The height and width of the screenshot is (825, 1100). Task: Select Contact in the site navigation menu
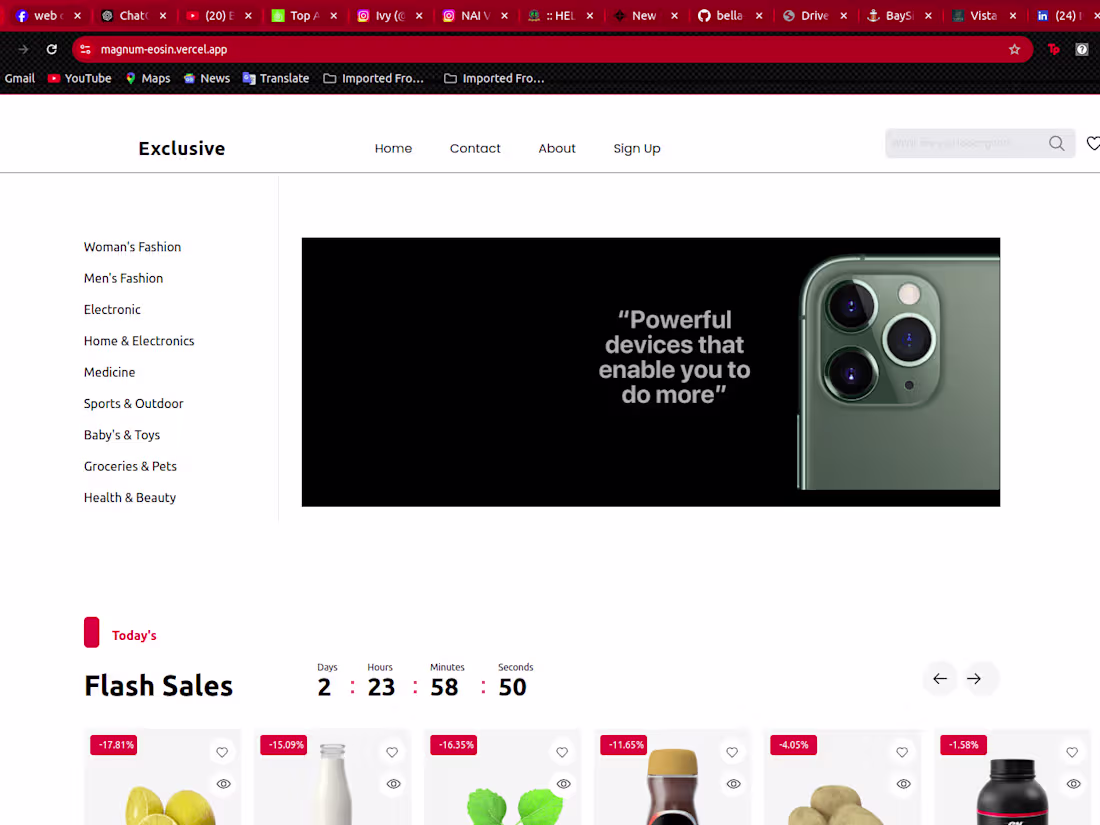(x=475, y=148)
